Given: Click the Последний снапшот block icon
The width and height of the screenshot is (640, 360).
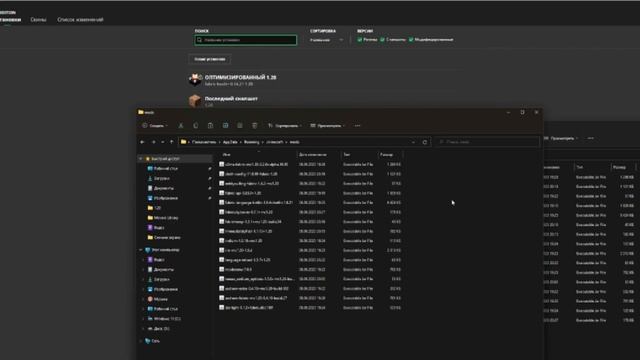Looking at the screenshot, I should (195, 101).
